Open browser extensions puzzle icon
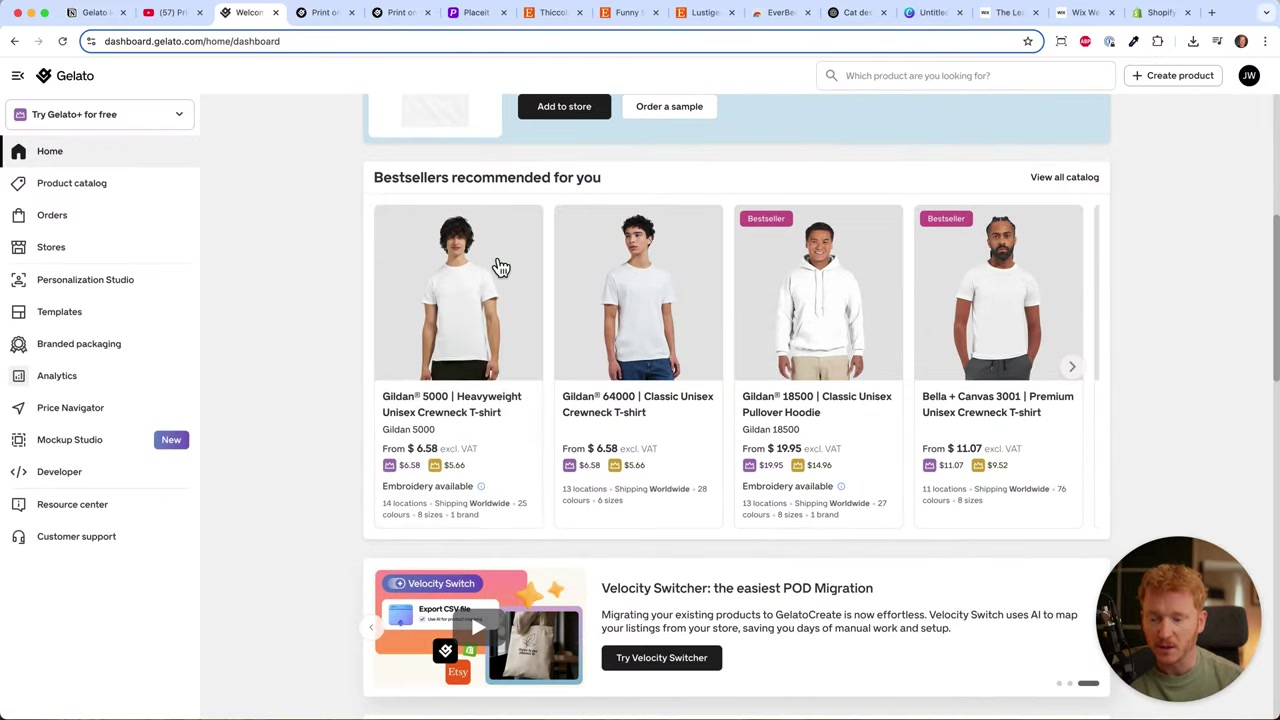 coord(1157,41)
